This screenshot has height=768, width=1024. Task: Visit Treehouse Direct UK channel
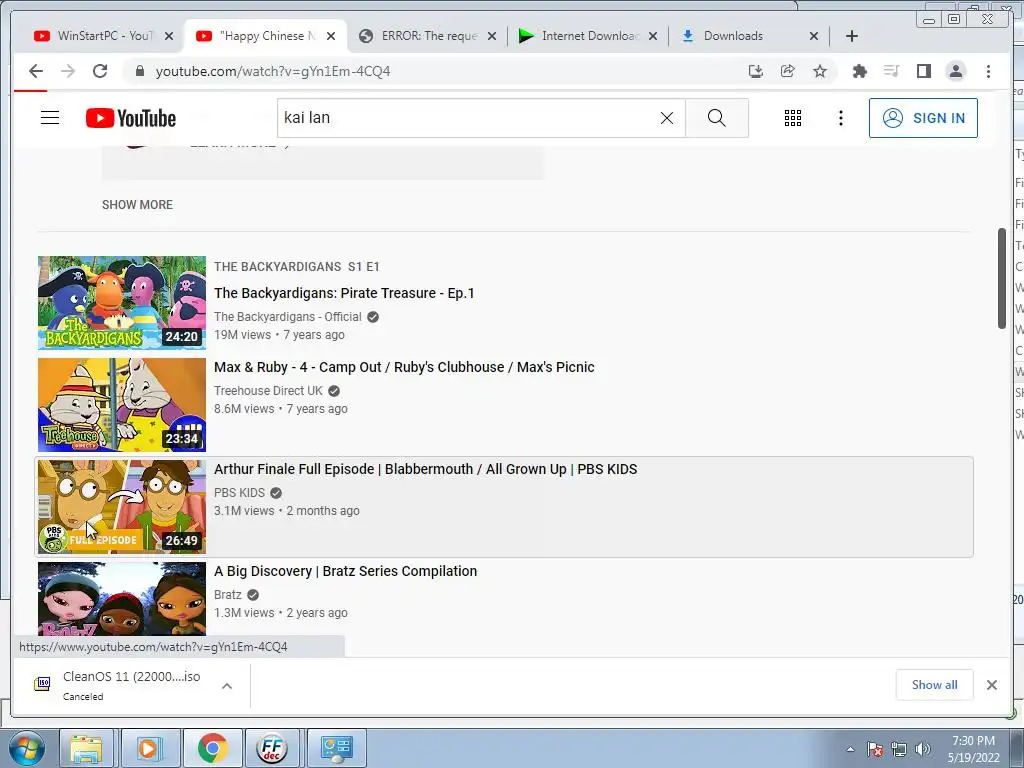[268, 391]
